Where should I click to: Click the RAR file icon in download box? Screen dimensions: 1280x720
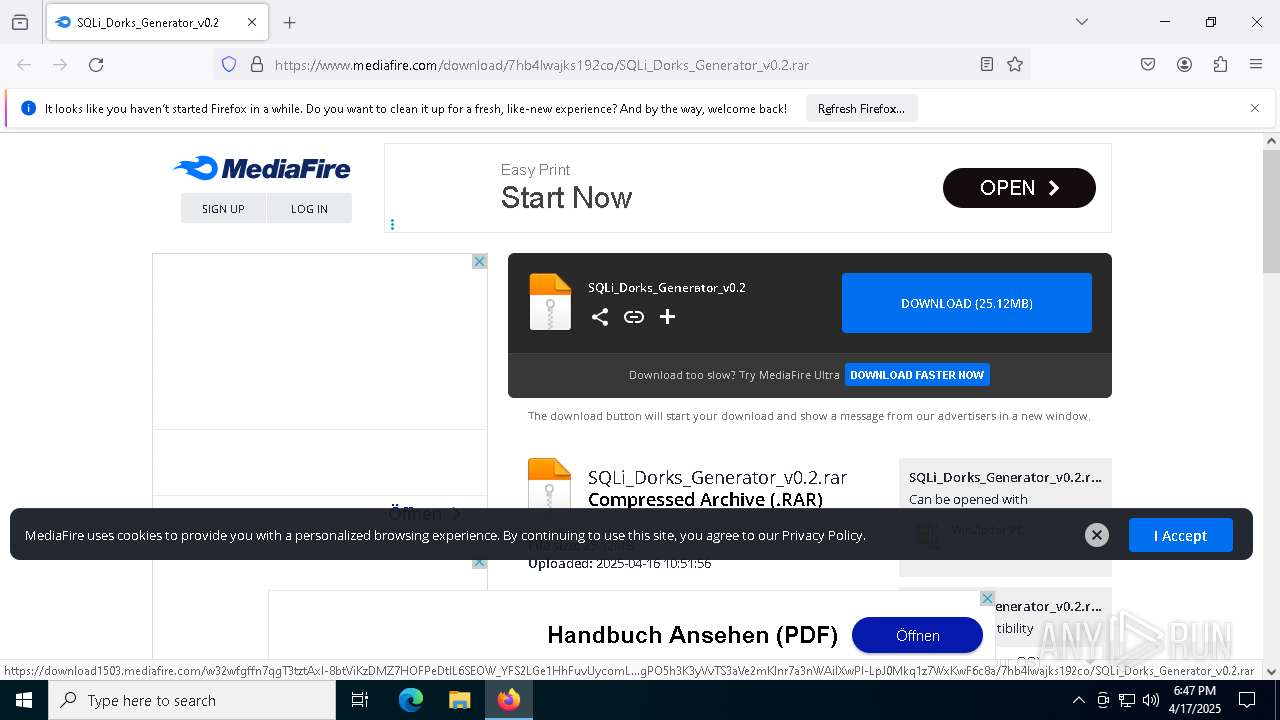550,302
